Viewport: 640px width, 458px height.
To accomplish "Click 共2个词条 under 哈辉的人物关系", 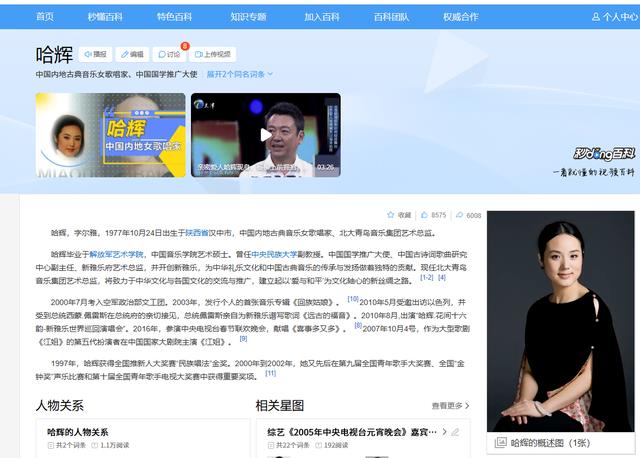I will [x=67, y=445].
